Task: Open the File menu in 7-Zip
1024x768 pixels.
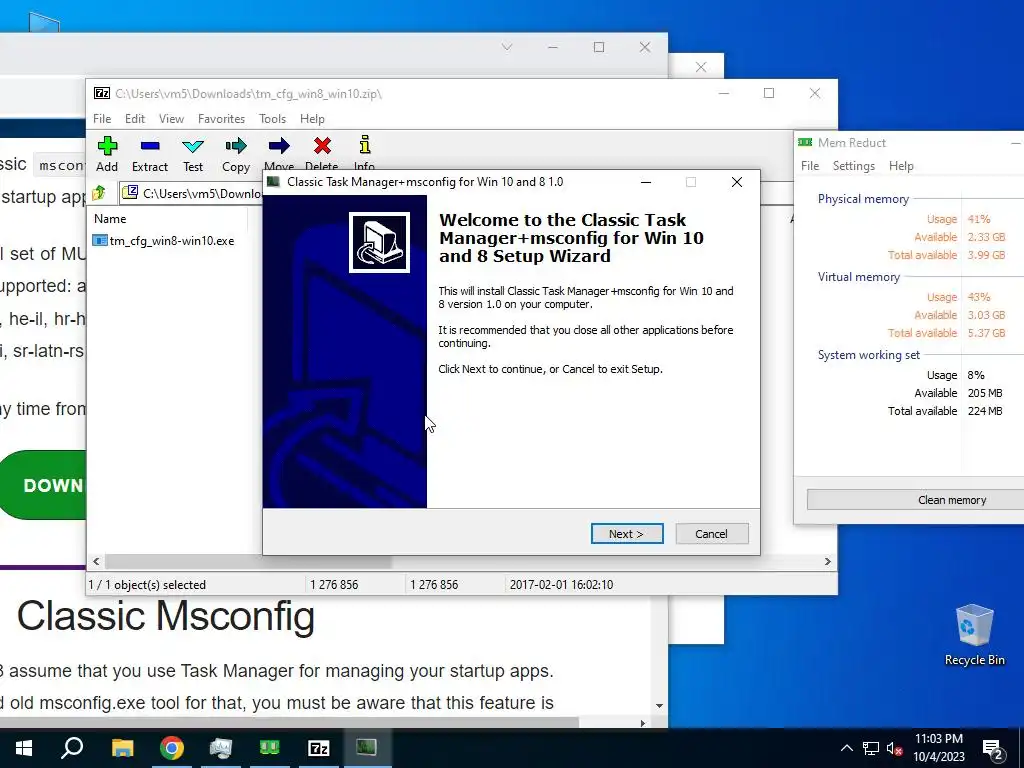Action: (102, 119)
